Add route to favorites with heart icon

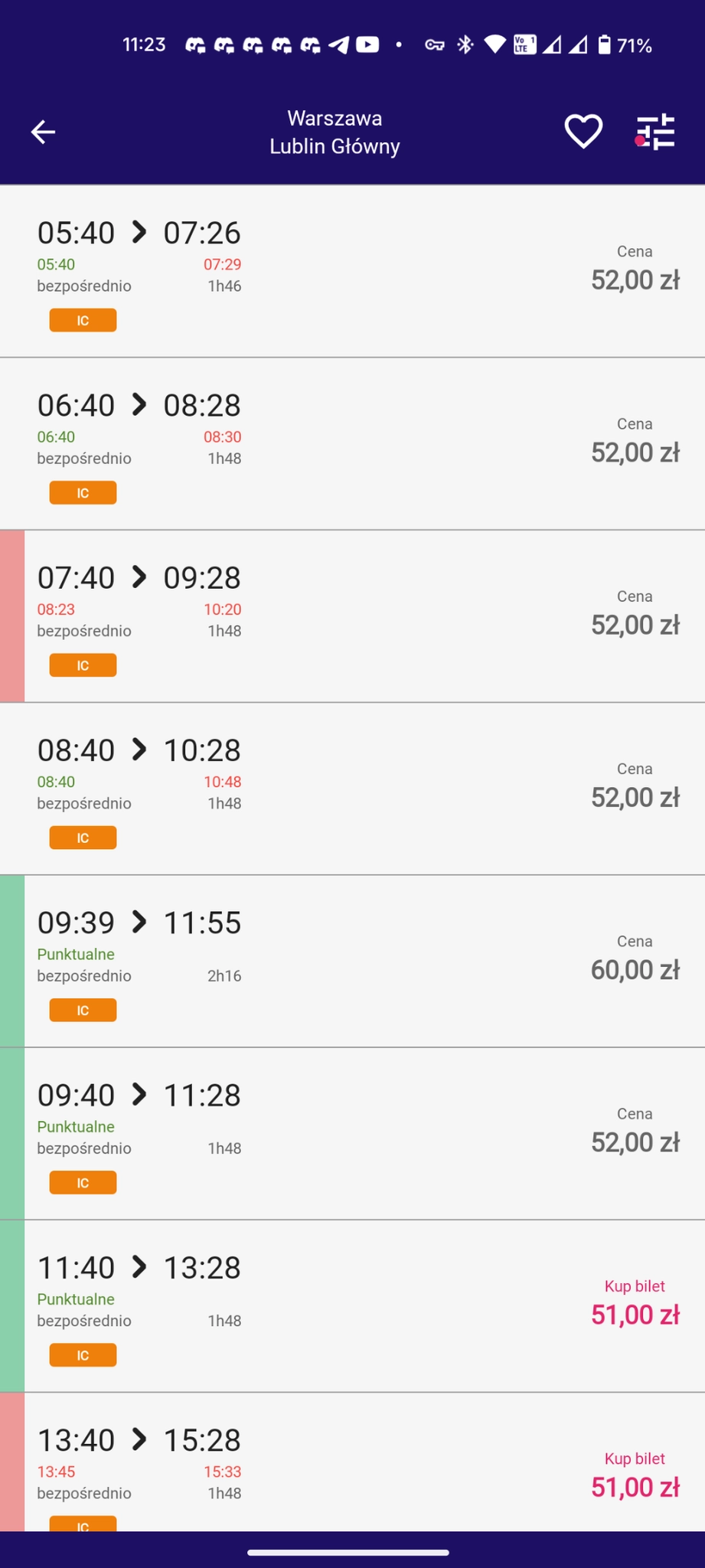(x=583, y=132)
